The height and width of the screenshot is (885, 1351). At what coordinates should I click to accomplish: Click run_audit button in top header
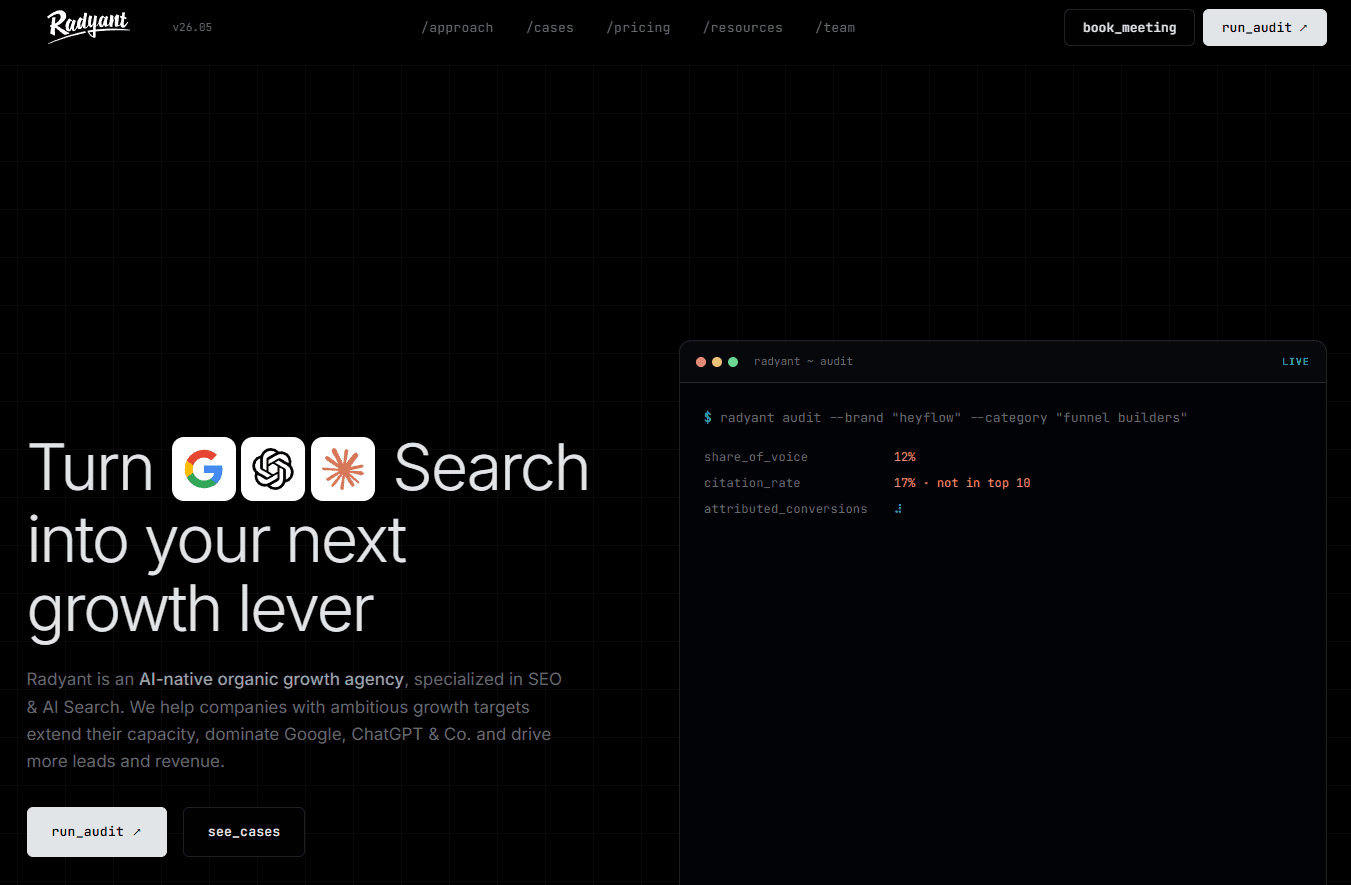pyautogui.click(x=1265, y=28)
